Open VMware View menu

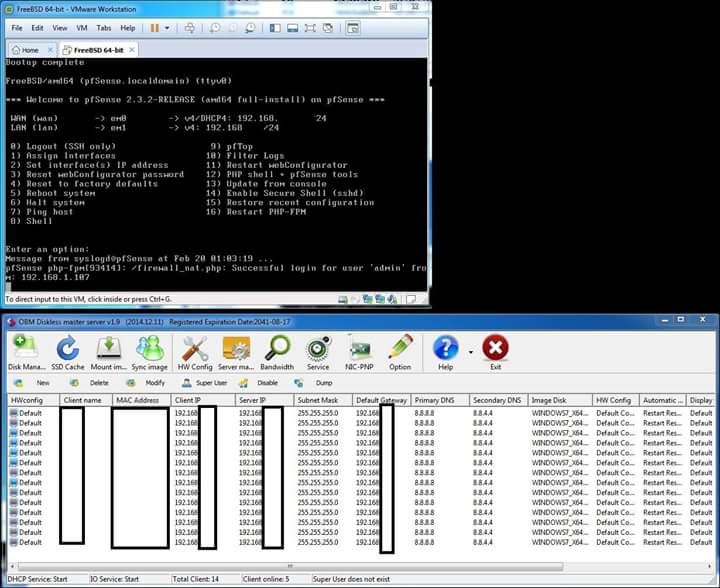[60, 28]
